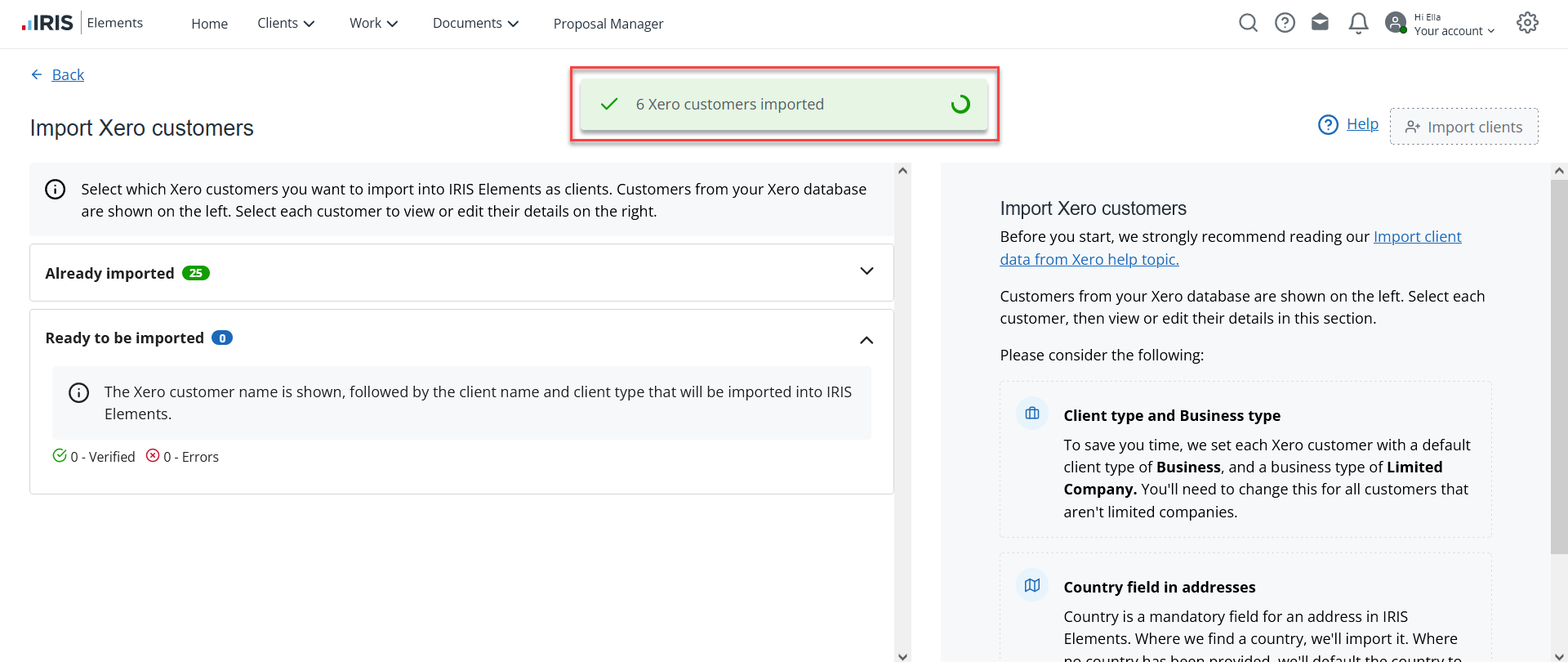The width and height of the screenshot is (1568, 662).
Task: Open the Clients dropdown menu
Action: click(286, 24)
